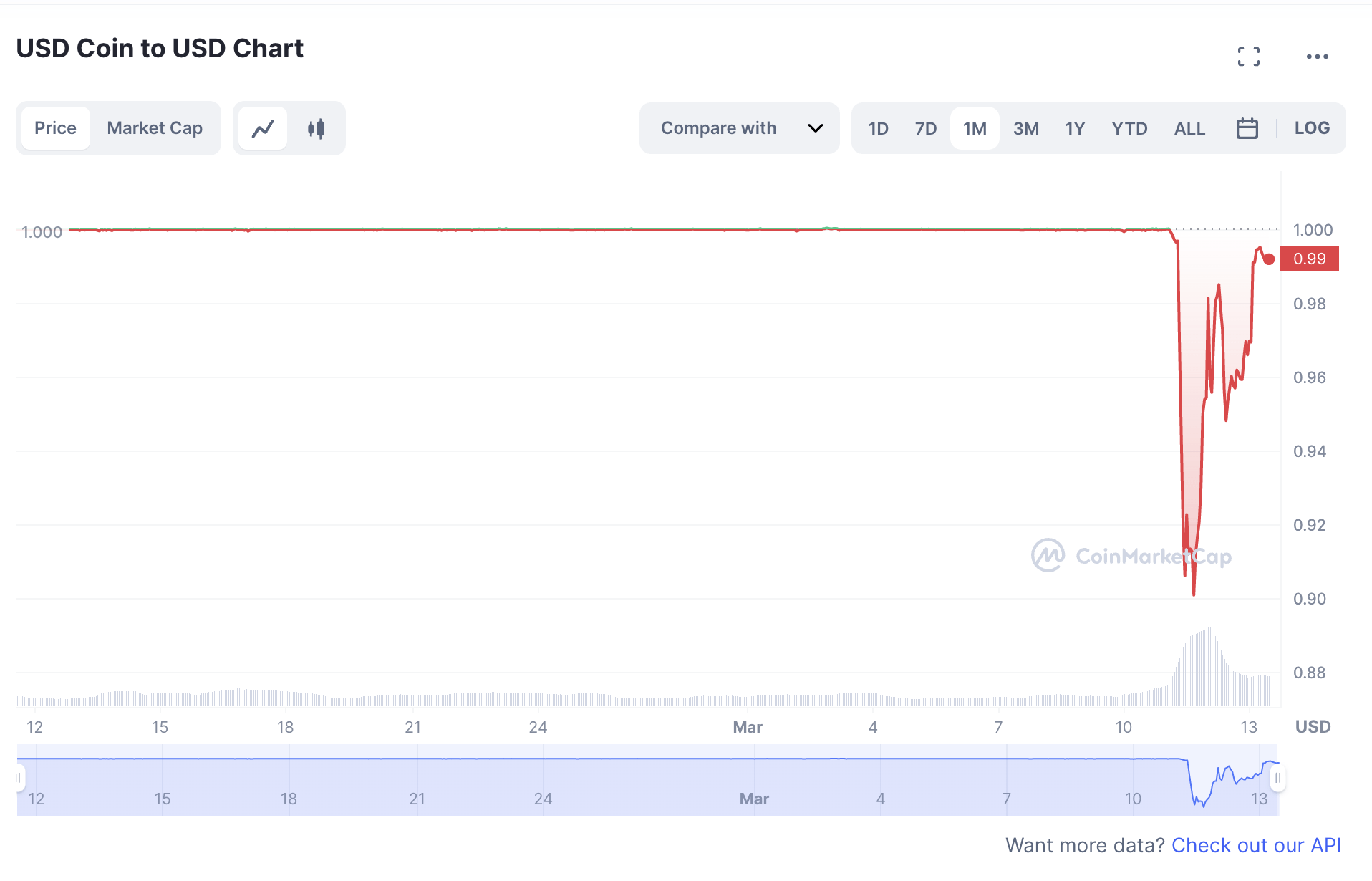Image resolution: width=1372 pixels, height=881 pixels.
Task: Select the Price tab
Action: pos(55,128)
